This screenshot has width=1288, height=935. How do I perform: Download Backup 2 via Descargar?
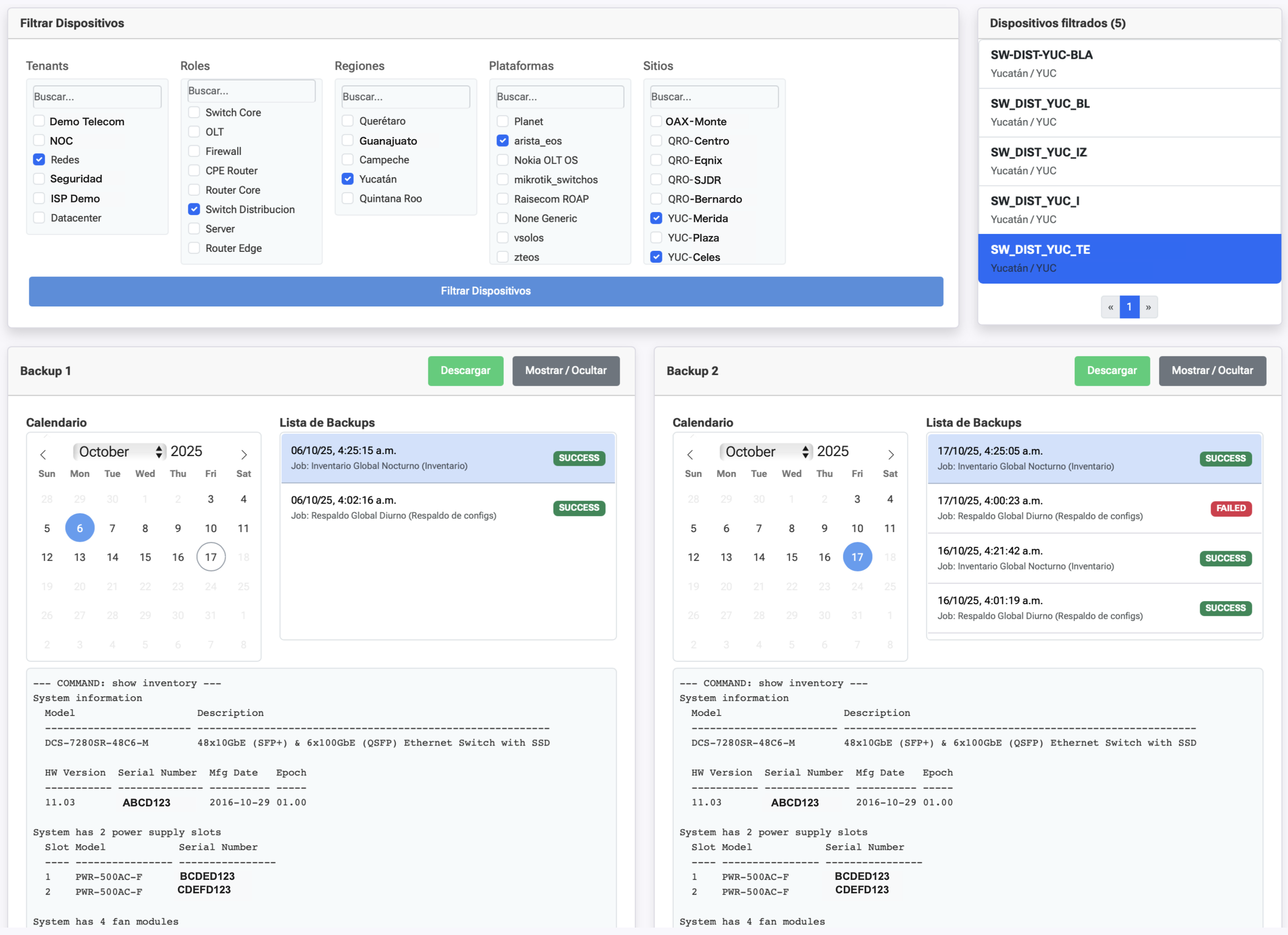(1112, 371)
